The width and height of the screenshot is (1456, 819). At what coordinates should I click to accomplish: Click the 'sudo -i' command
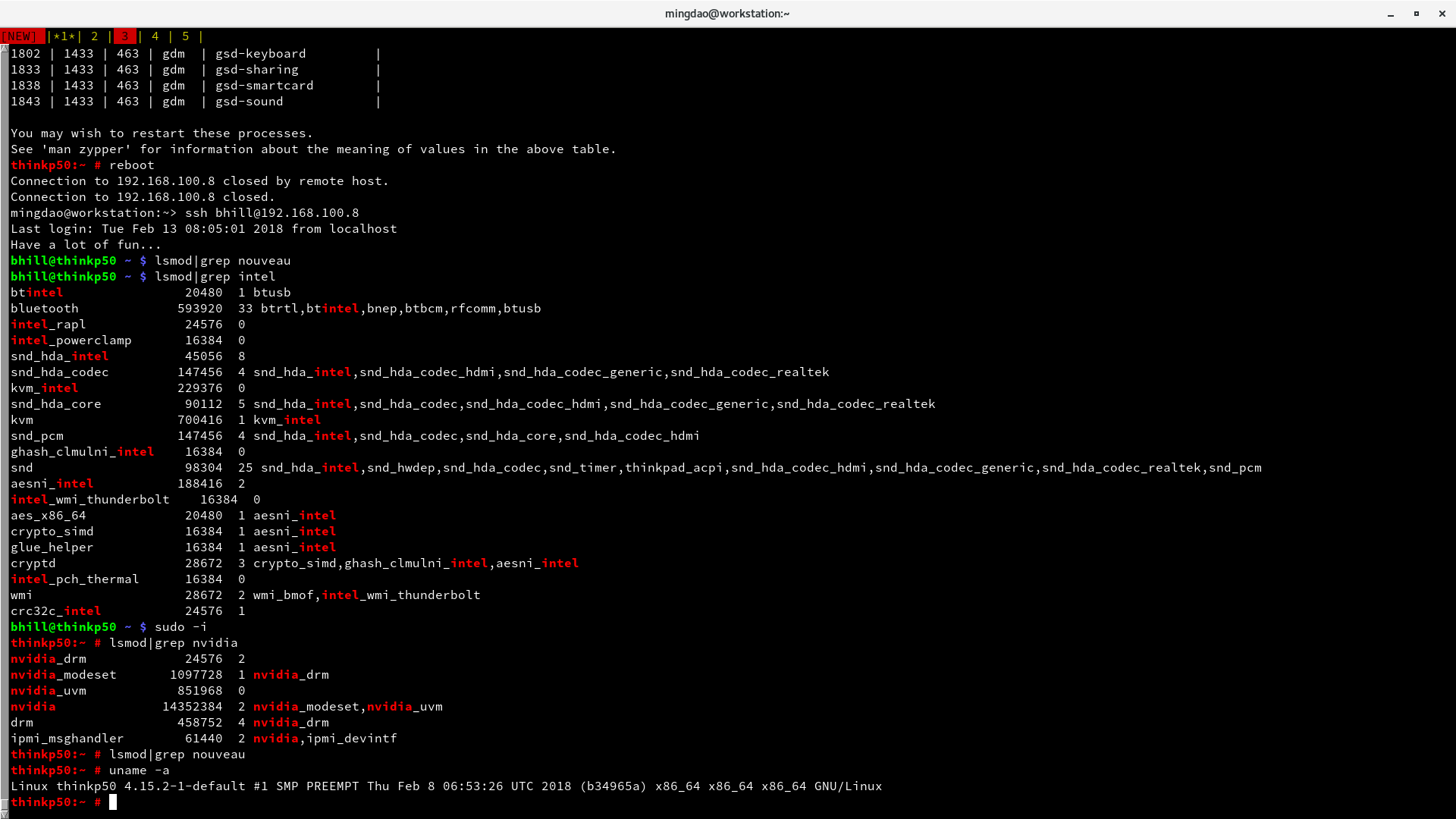click(x=181, y=627)
